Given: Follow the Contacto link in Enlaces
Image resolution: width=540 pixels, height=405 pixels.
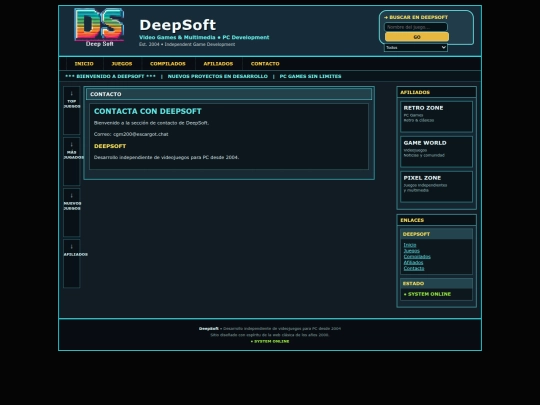Looking at the screenshot, I should tap(414, 268).
